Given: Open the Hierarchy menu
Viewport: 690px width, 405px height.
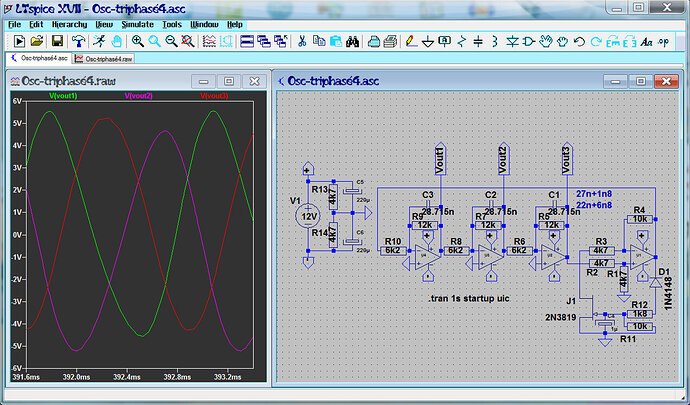Looking at the screenshot, I should pos(70,25).
